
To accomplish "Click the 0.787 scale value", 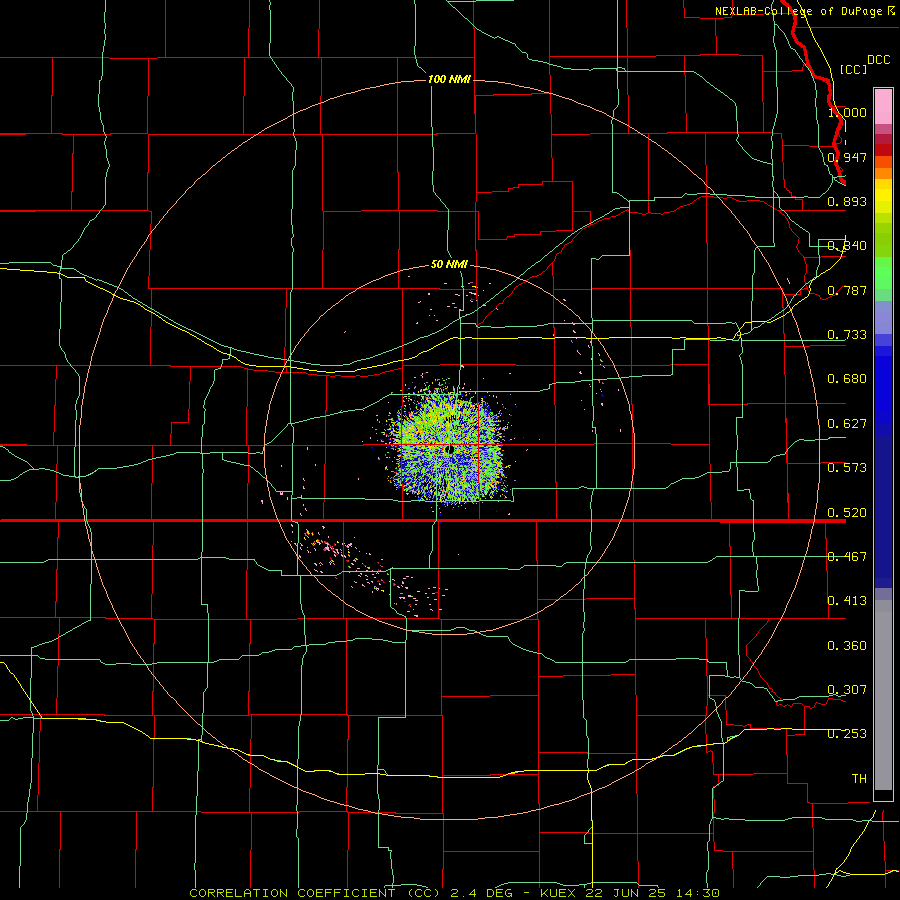I will click(x=847, y=290).
